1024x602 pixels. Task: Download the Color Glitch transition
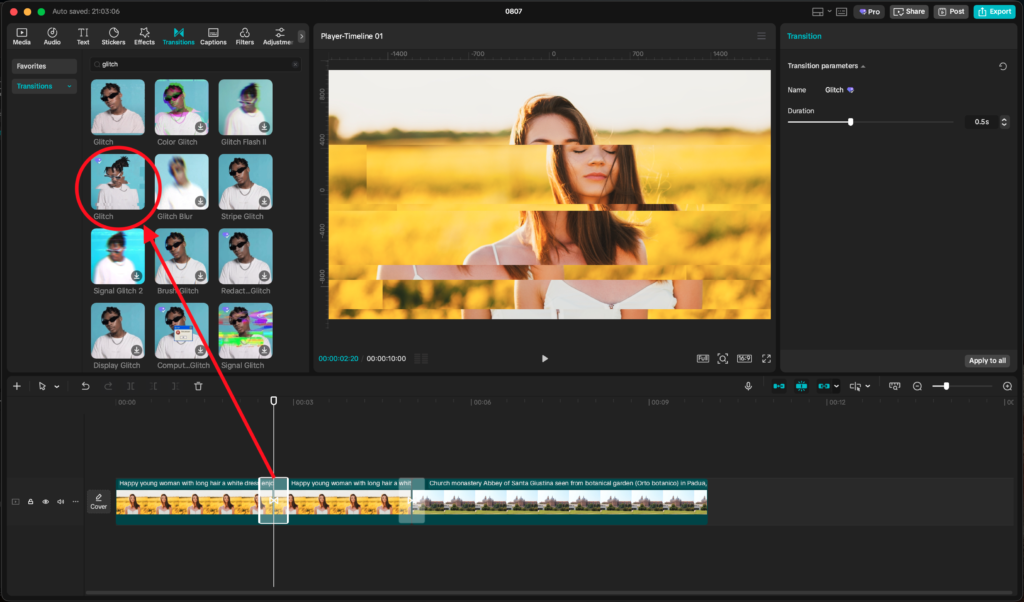click(200, 127)
